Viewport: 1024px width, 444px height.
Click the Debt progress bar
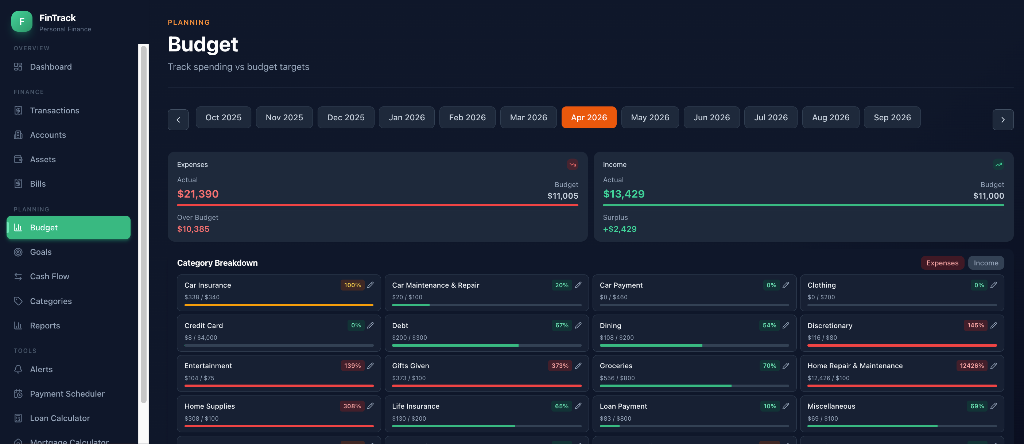click(487, 345)
